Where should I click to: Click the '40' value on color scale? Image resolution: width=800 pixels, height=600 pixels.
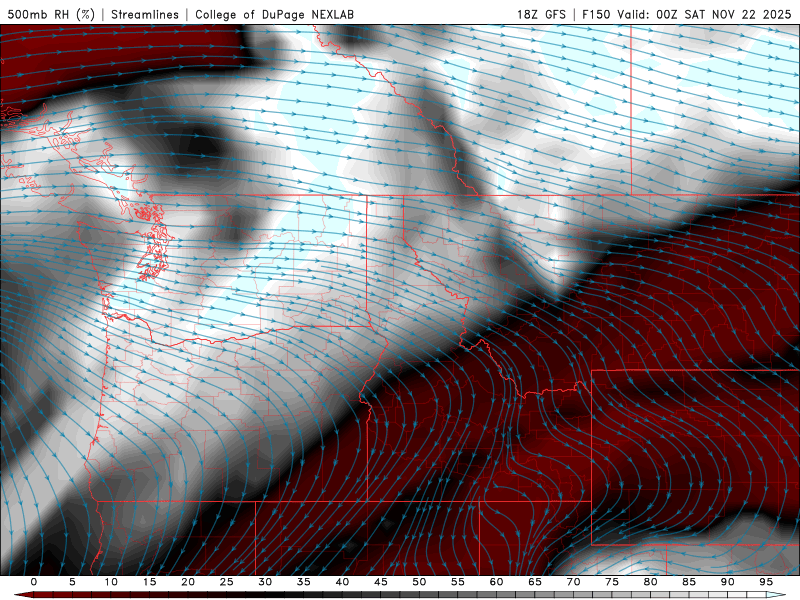coord(342,582)
